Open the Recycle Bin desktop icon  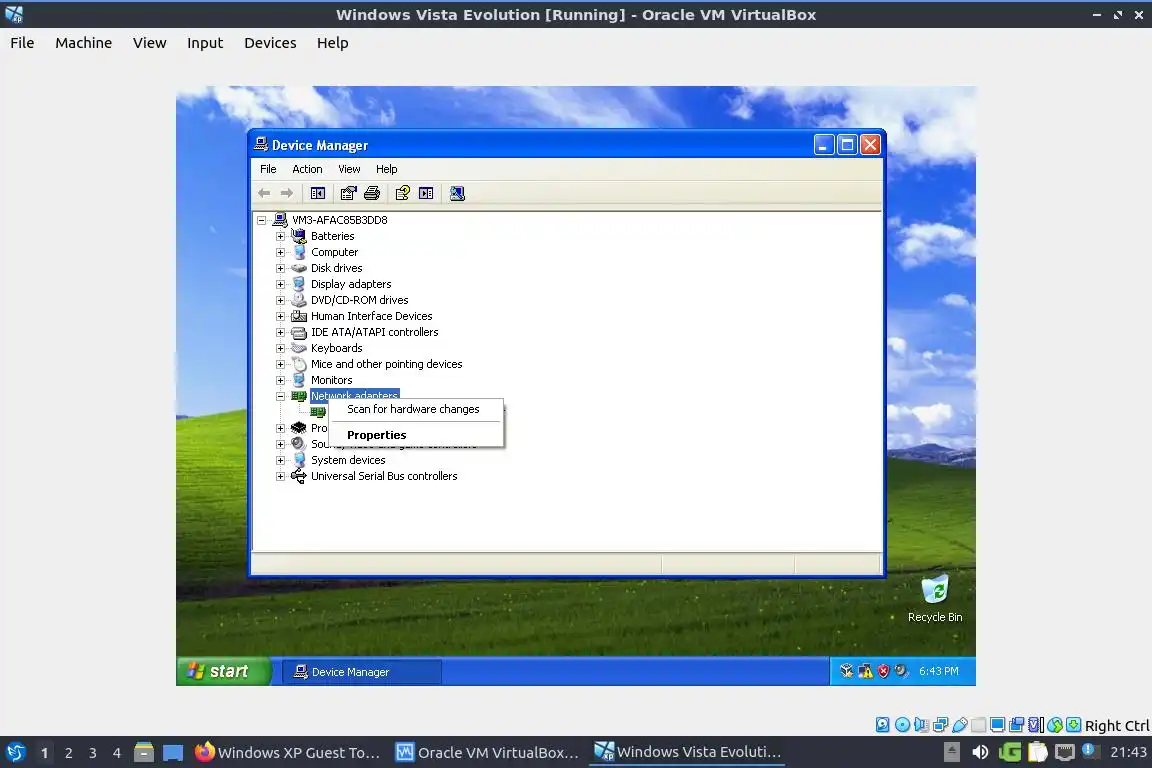[x=935, y=599]
